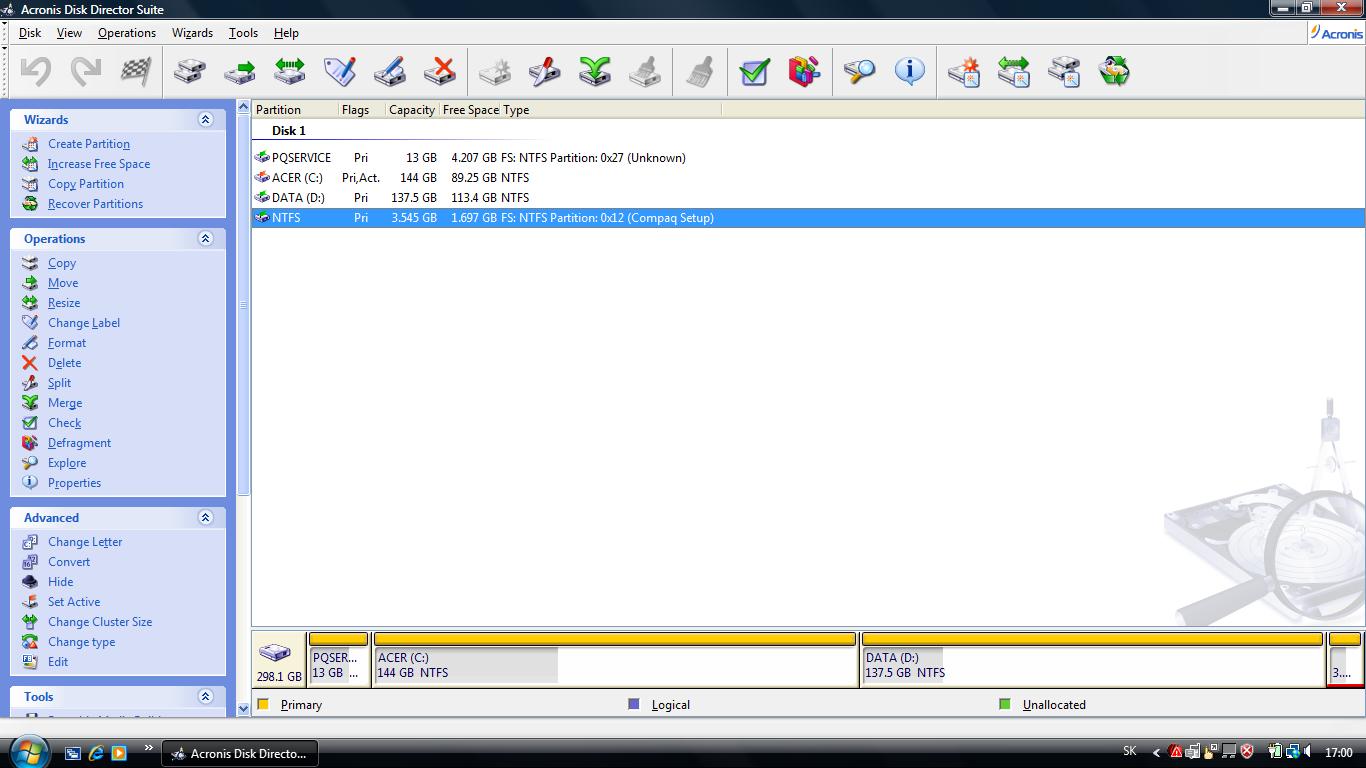Click Increase Free Space in Wizards panel
The image size is (1366, 768).
99,164
